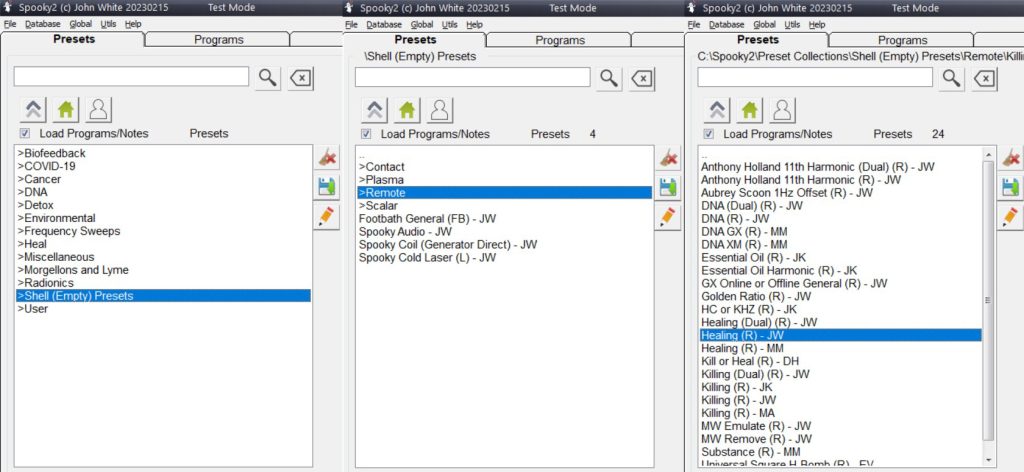Screen dimensions: 1024x472
Task: Click the up-level double chevron icon in the middle panel
Action: pyautogui.click(x=374, y=110)
